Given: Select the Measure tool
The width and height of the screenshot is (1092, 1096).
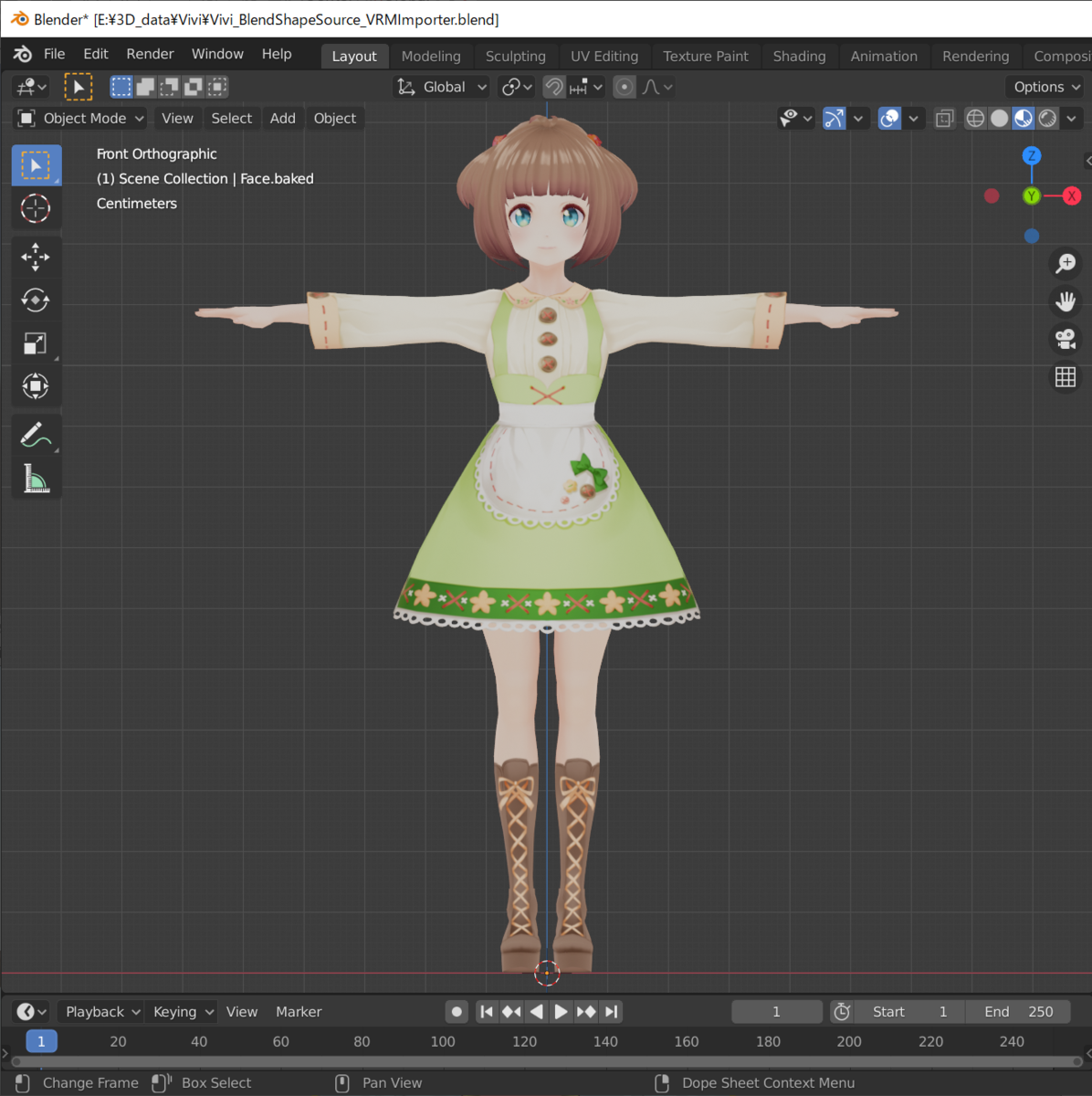Looking at the screenshot, I should tap(37, 478).
